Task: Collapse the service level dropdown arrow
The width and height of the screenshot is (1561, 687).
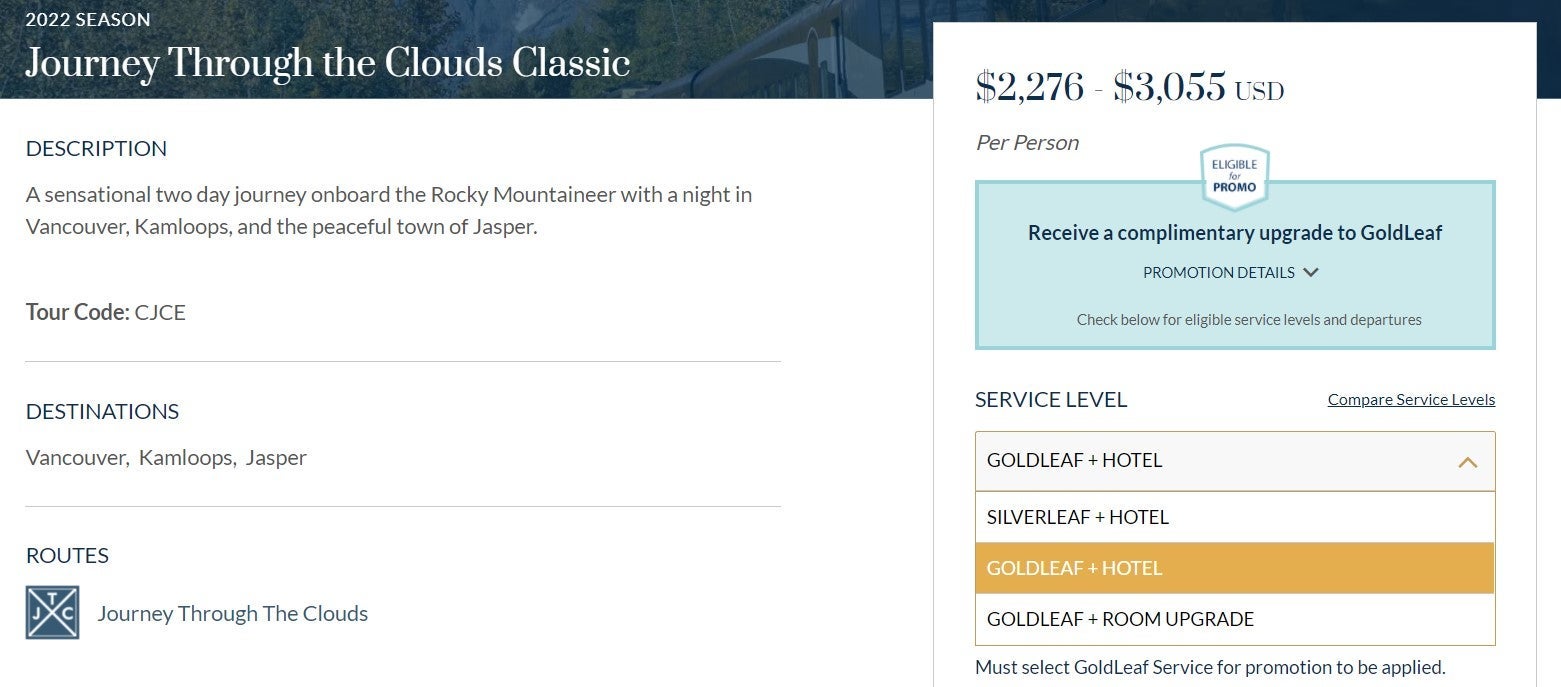Action: (1467, 462)
